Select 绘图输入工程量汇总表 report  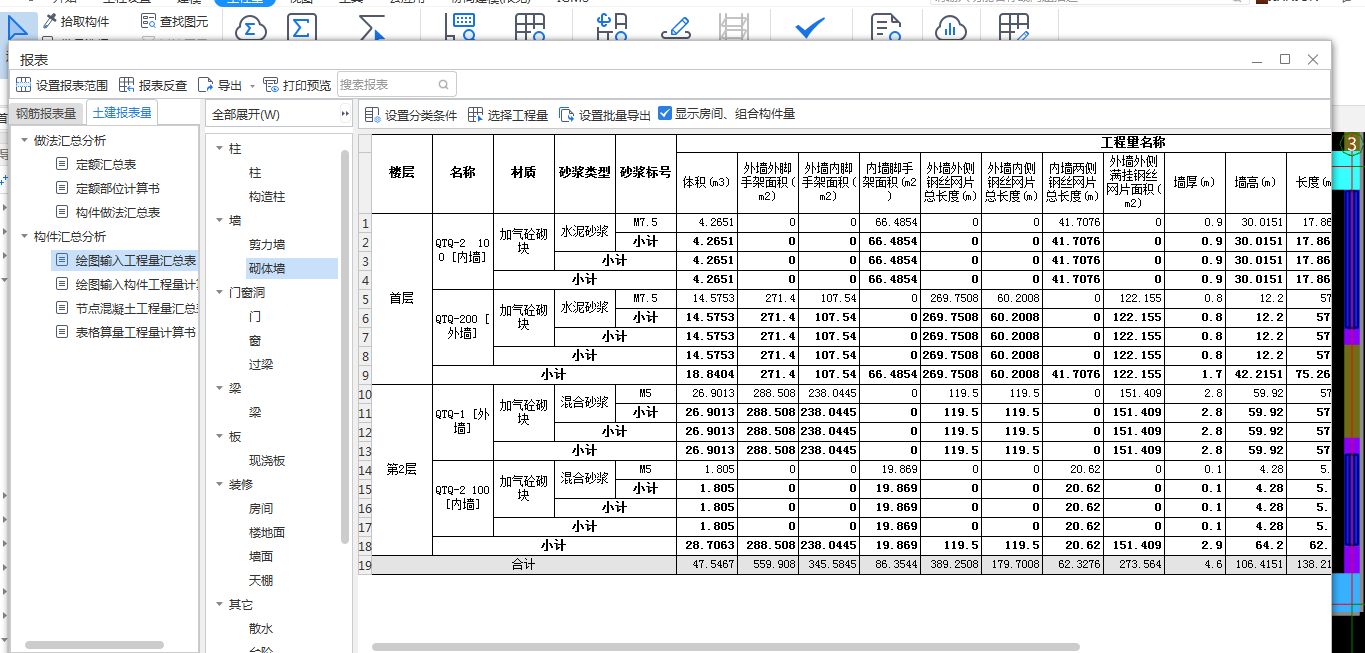pos(125,260)
